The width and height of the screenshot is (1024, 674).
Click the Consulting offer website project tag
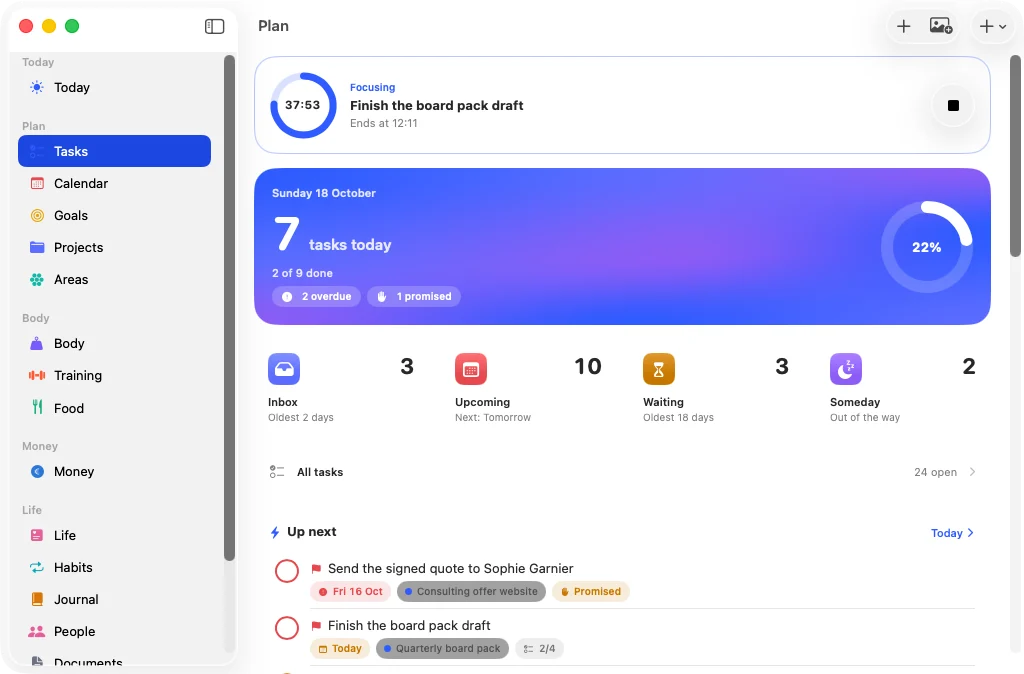471,592
